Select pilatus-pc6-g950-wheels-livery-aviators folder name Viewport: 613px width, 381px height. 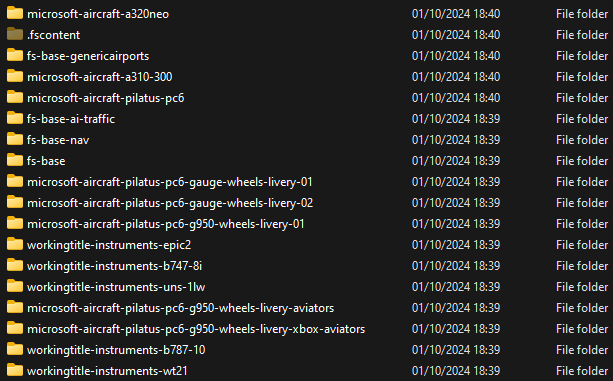coord(181,308)
